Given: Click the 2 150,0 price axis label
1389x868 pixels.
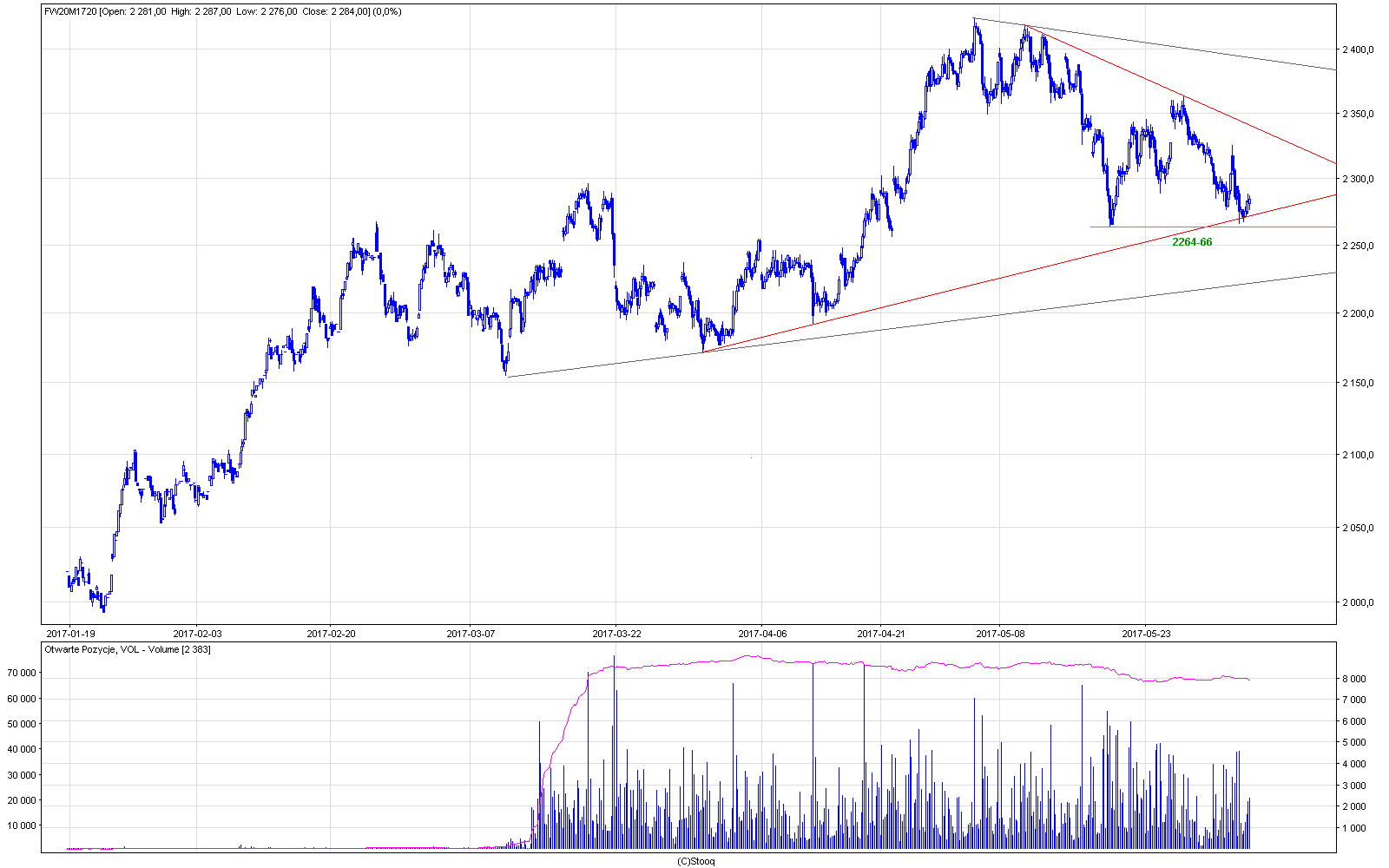Looking at the screenshot, I should pos(1358,383).
